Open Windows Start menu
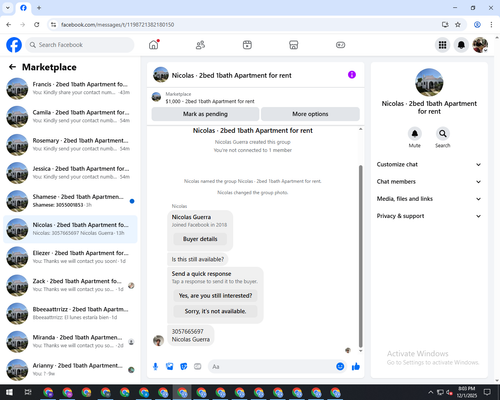 (9, 392)
